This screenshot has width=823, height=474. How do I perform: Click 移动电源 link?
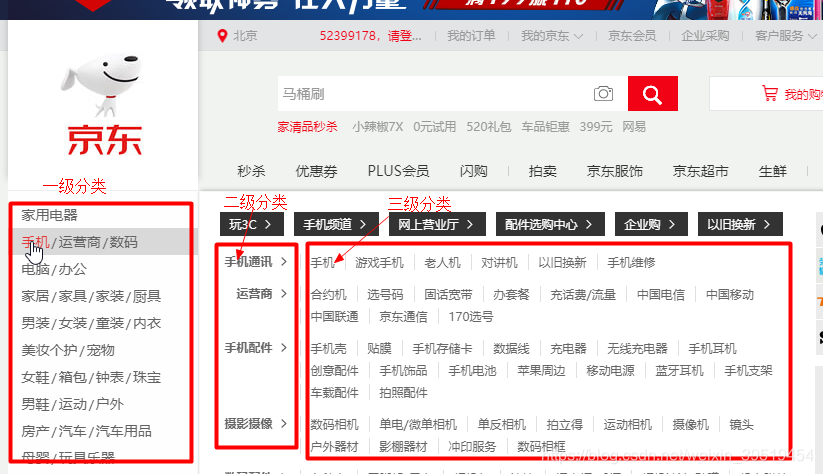610,371
